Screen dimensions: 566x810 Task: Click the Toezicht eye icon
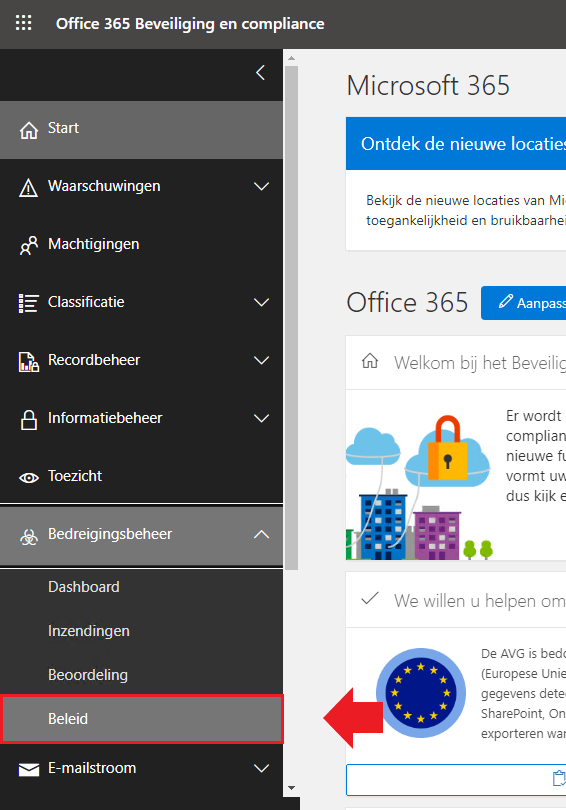(x=29, y=478)
